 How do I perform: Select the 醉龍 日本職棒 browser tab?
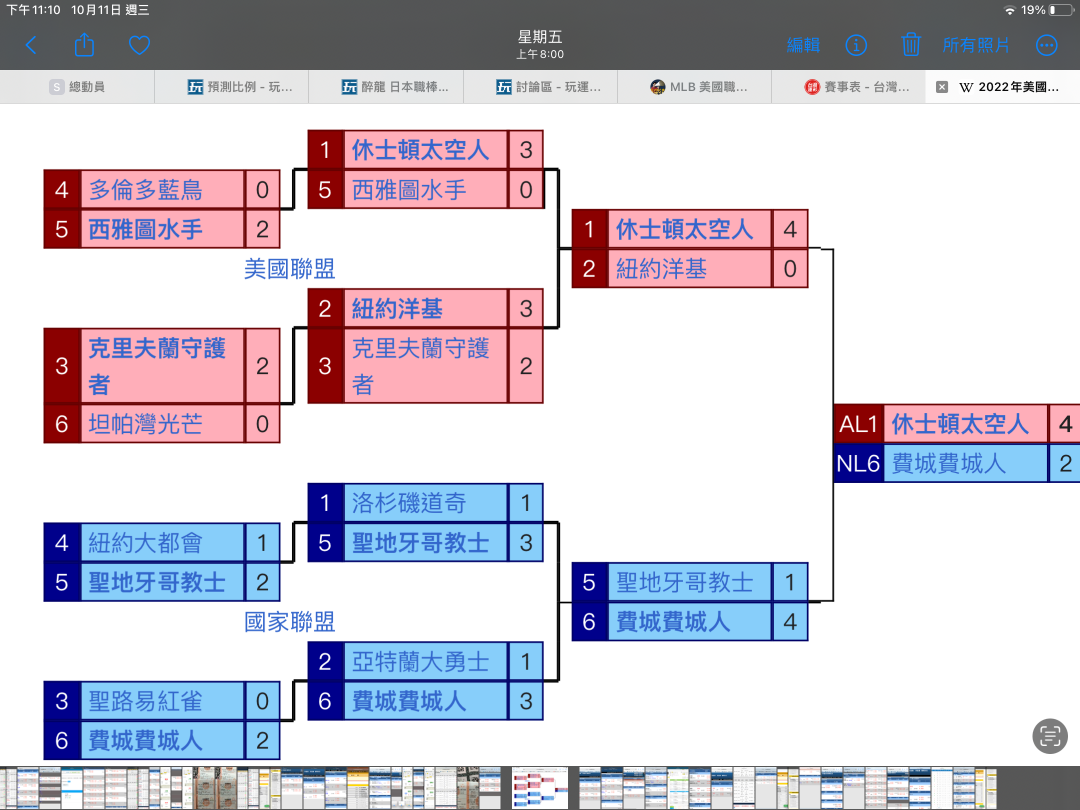(386, 87)
